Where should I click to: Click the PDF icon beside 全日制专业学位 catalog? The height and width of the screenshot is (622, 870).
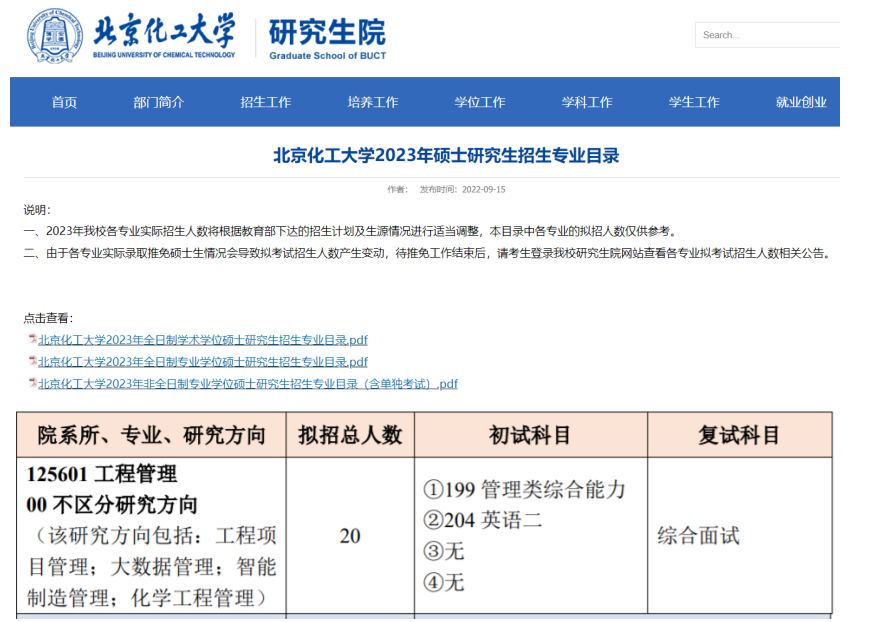click(33, 361)
